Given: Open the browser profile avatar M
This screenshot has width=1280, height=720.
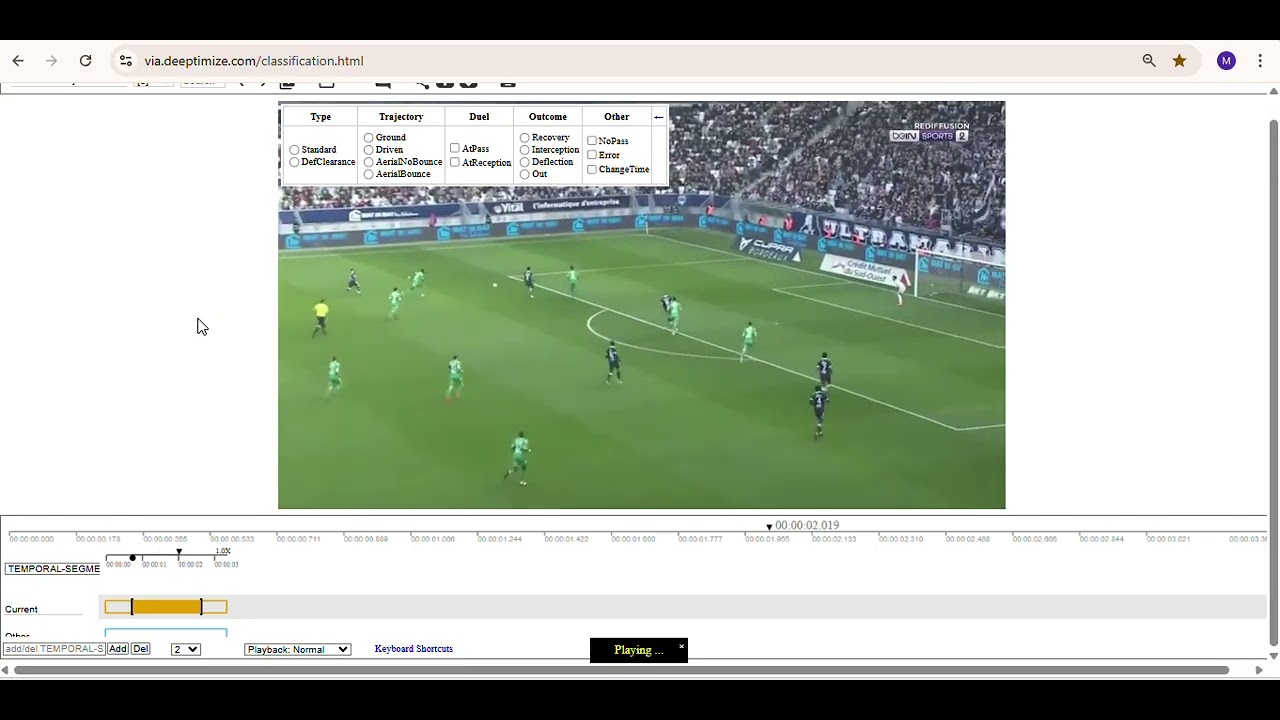Looking at the screenshot, I should click(1226, 61).
